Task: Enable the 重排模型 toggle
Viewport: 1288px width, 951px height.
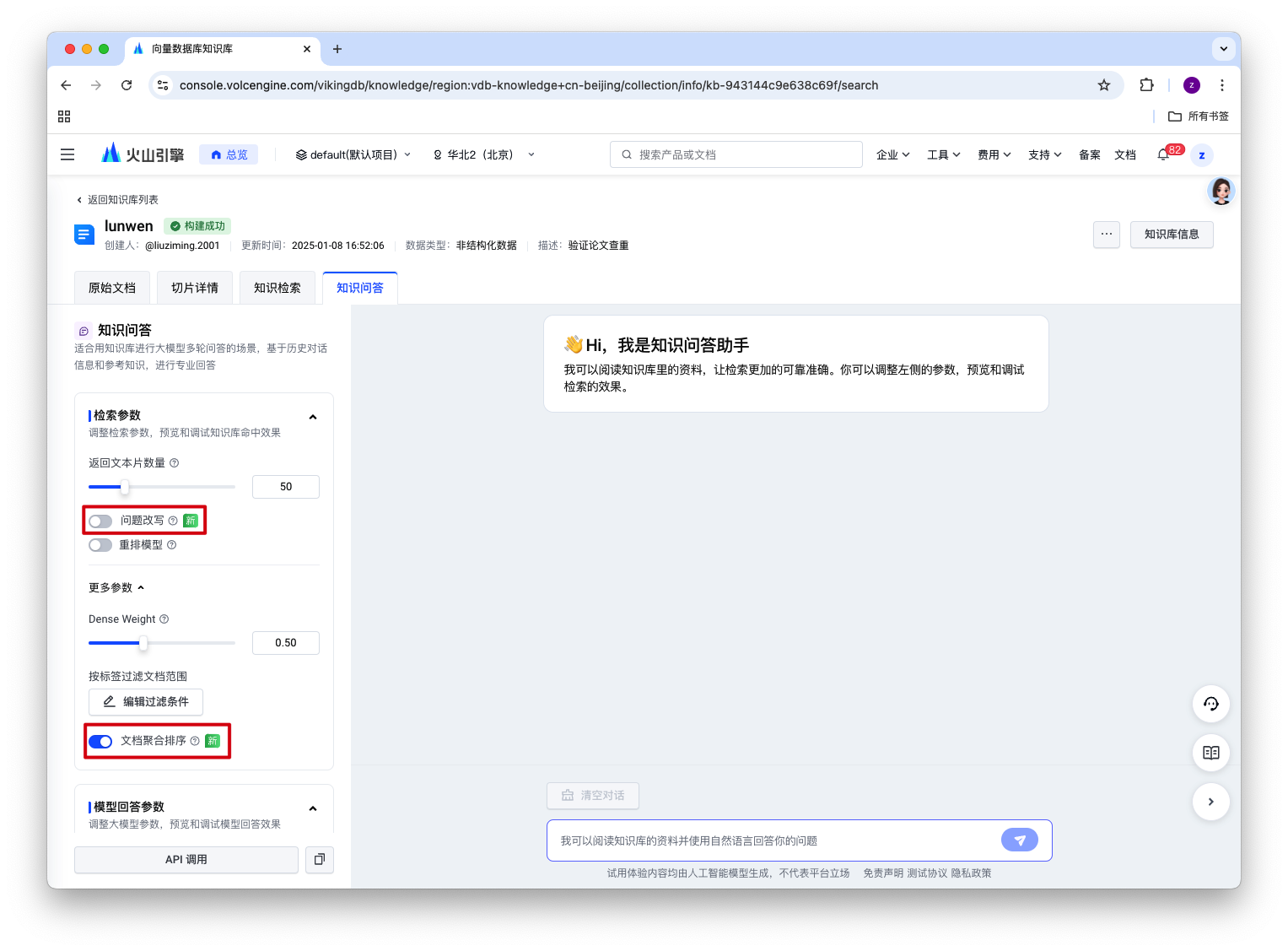Action: pos(100,545)
